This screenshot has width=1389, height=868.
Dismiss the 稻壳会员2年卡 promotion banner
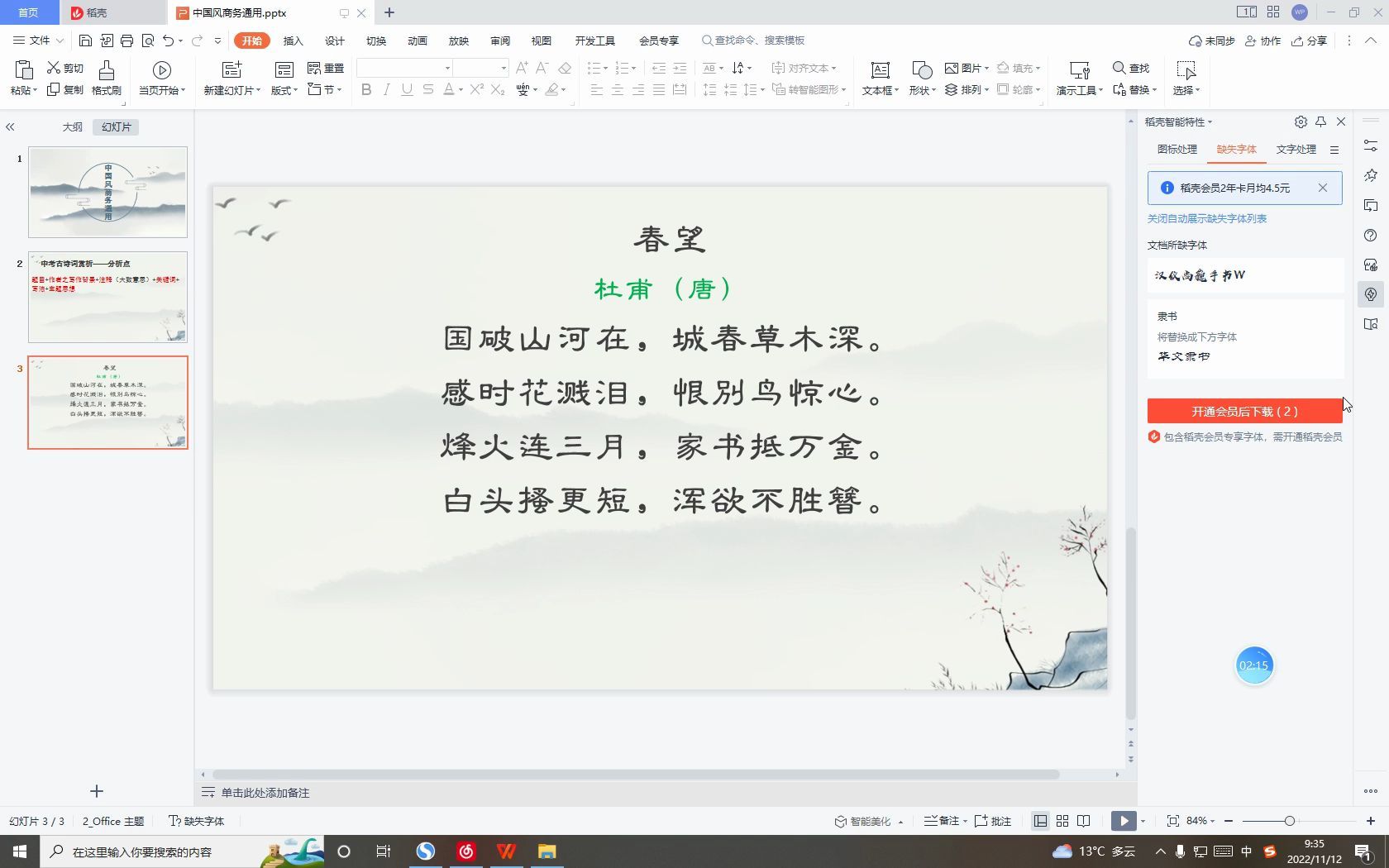click(x=1323, y=188)
